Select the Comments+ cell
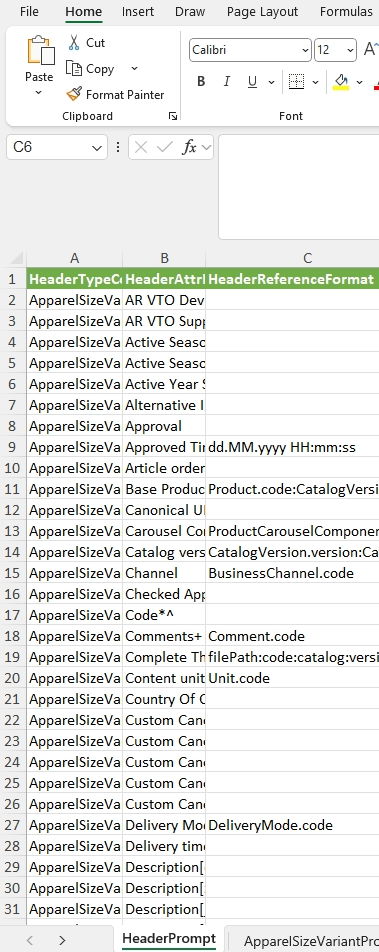 pyautogui.click(x=164, y=636)
